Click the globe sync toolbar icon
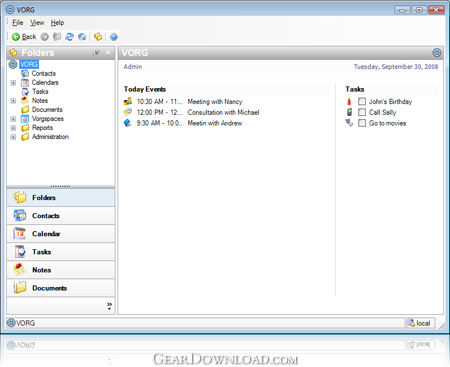Viewport: 450px width, 367px height. pos(82,37)
